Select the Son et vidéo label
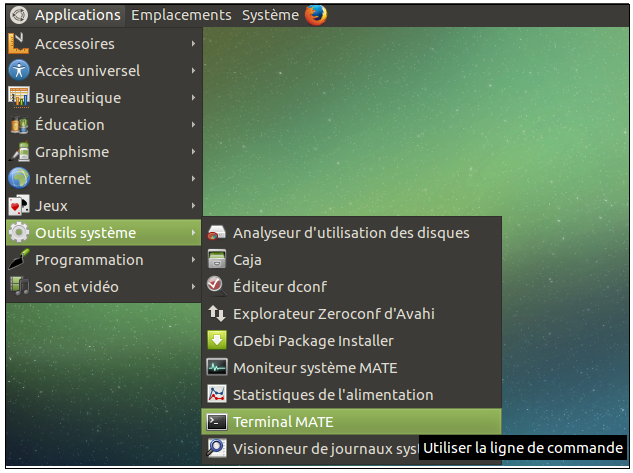The height and width of the screenshot is (473, 633). click(x=77, y=287)
